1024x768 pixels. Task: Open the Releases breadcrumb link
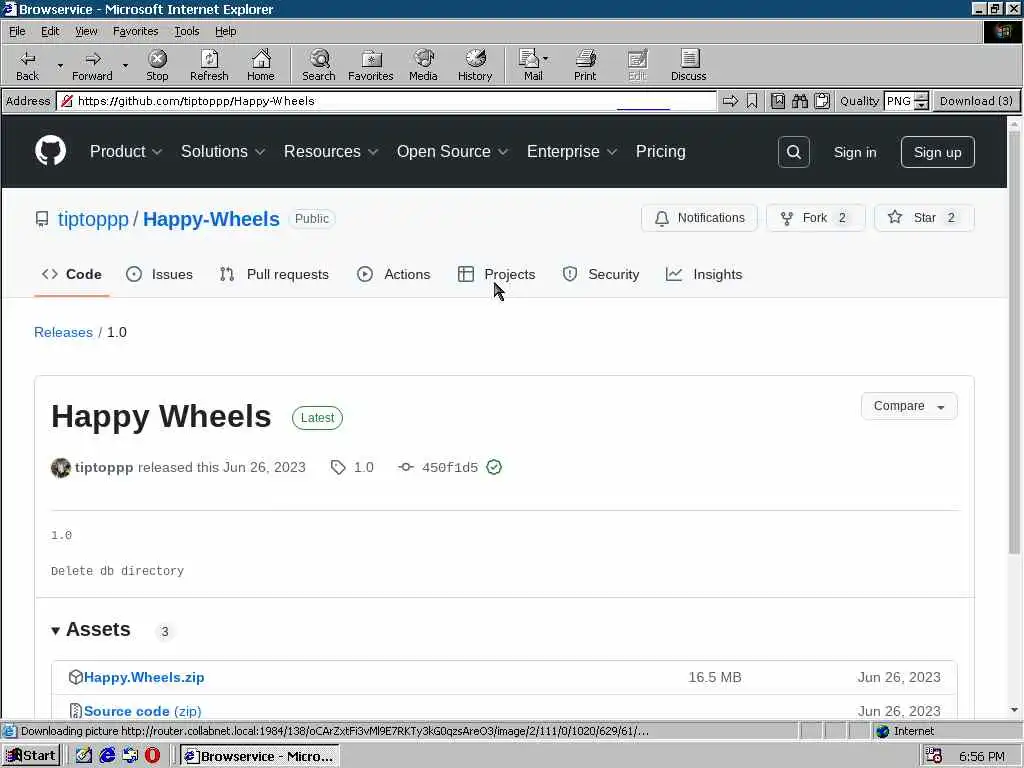click(63, 332)
